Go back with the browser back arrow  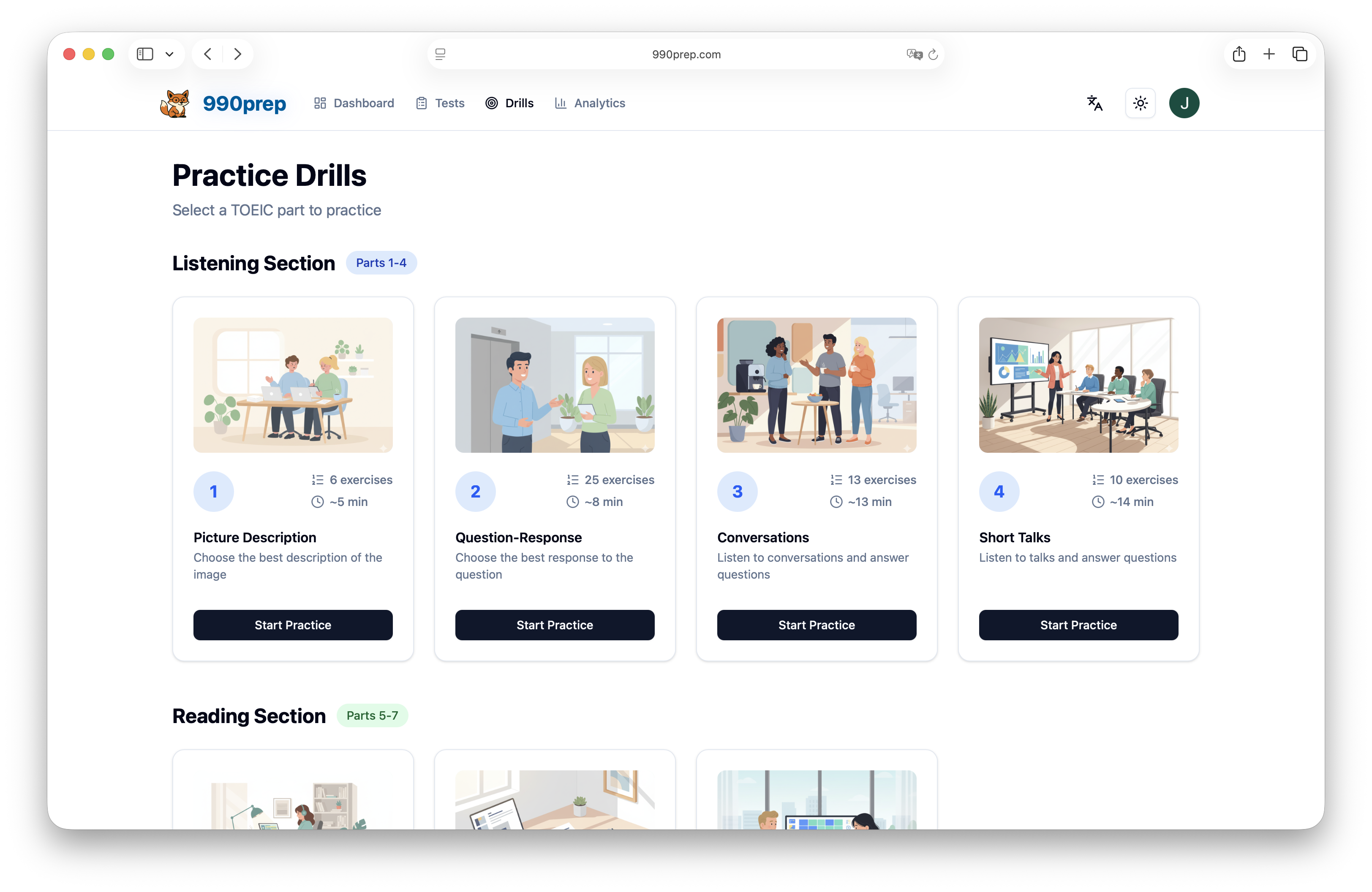[208, 54]
